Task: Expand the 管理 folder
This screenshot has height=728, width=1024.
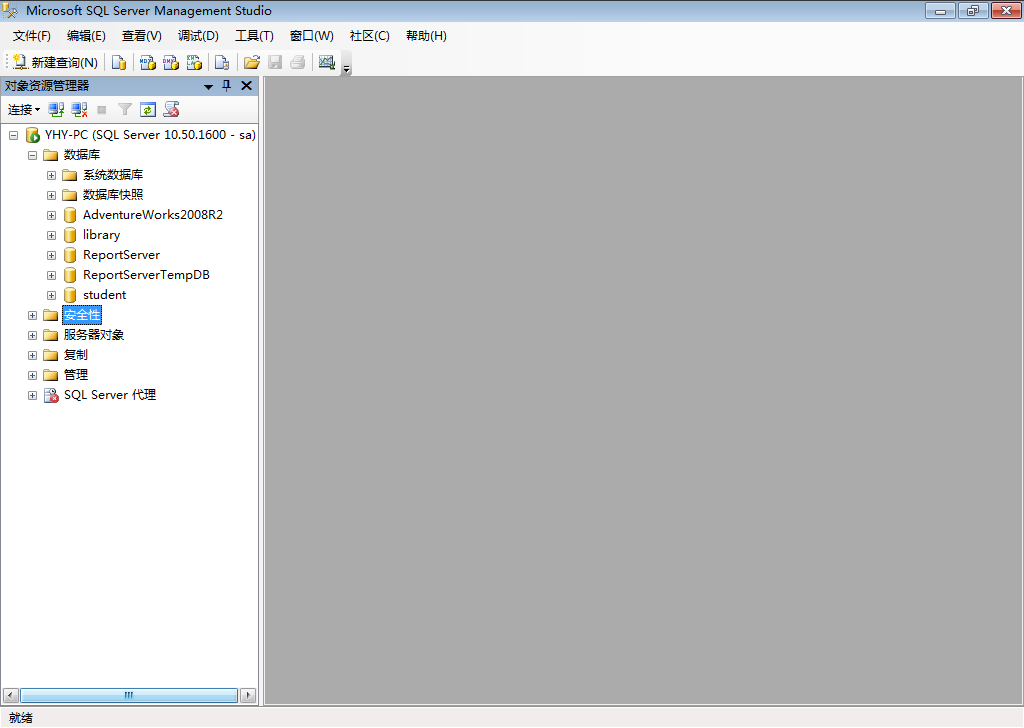Action: pos(32,375)
